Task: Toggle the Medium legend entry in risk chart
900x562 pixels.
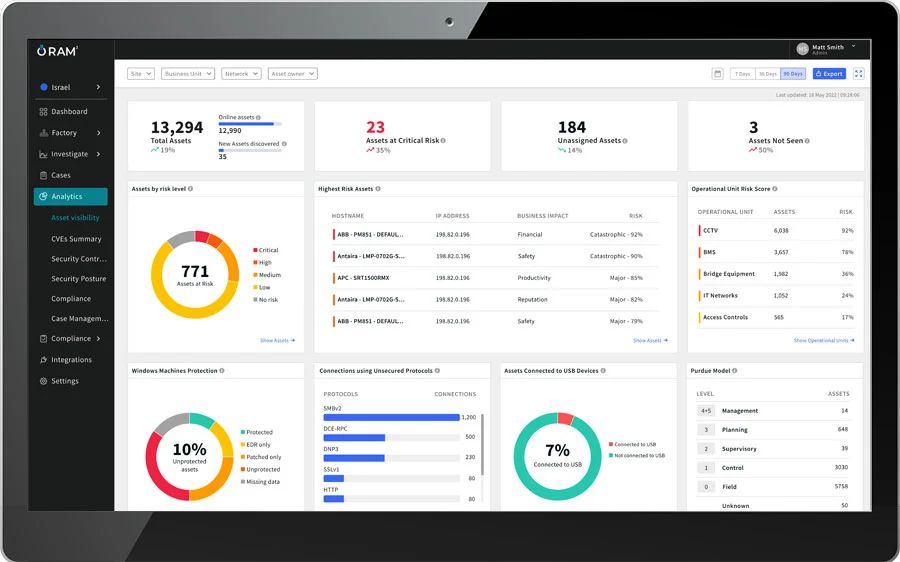Action: click(x=267, y=275)
